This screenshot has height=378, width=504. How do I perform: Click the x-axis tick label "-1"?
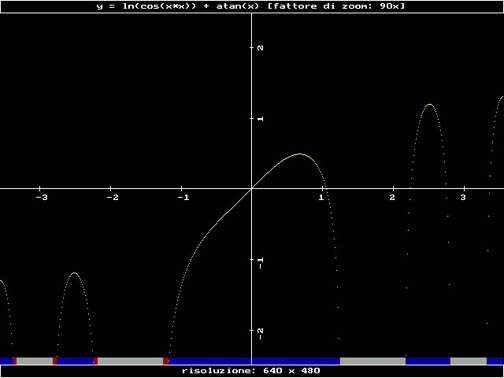tap(183, 197)
